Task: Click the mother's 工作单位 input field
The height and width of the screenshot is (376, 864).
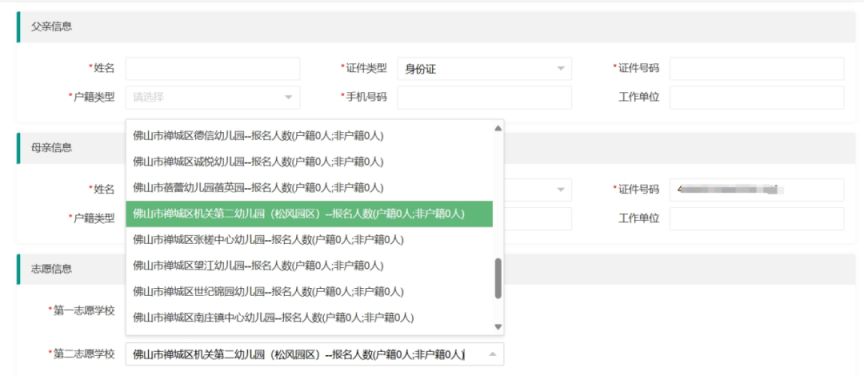Action: pyautogui.click(x=757, y=219)
